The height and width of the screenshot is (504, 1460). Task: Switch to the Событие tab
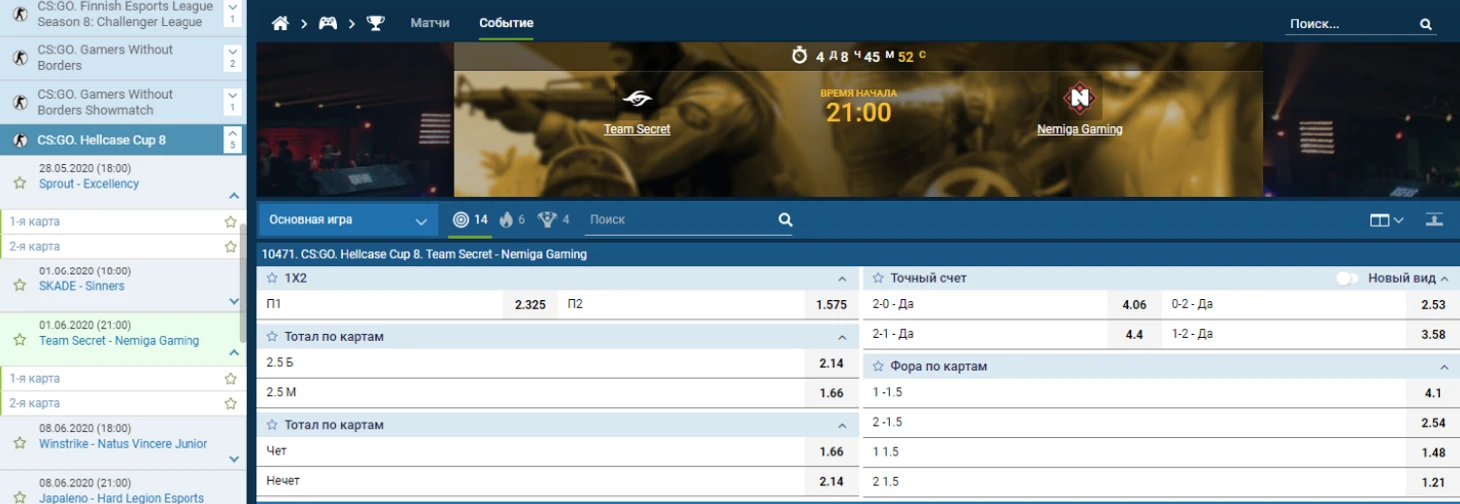pos(506,23)
